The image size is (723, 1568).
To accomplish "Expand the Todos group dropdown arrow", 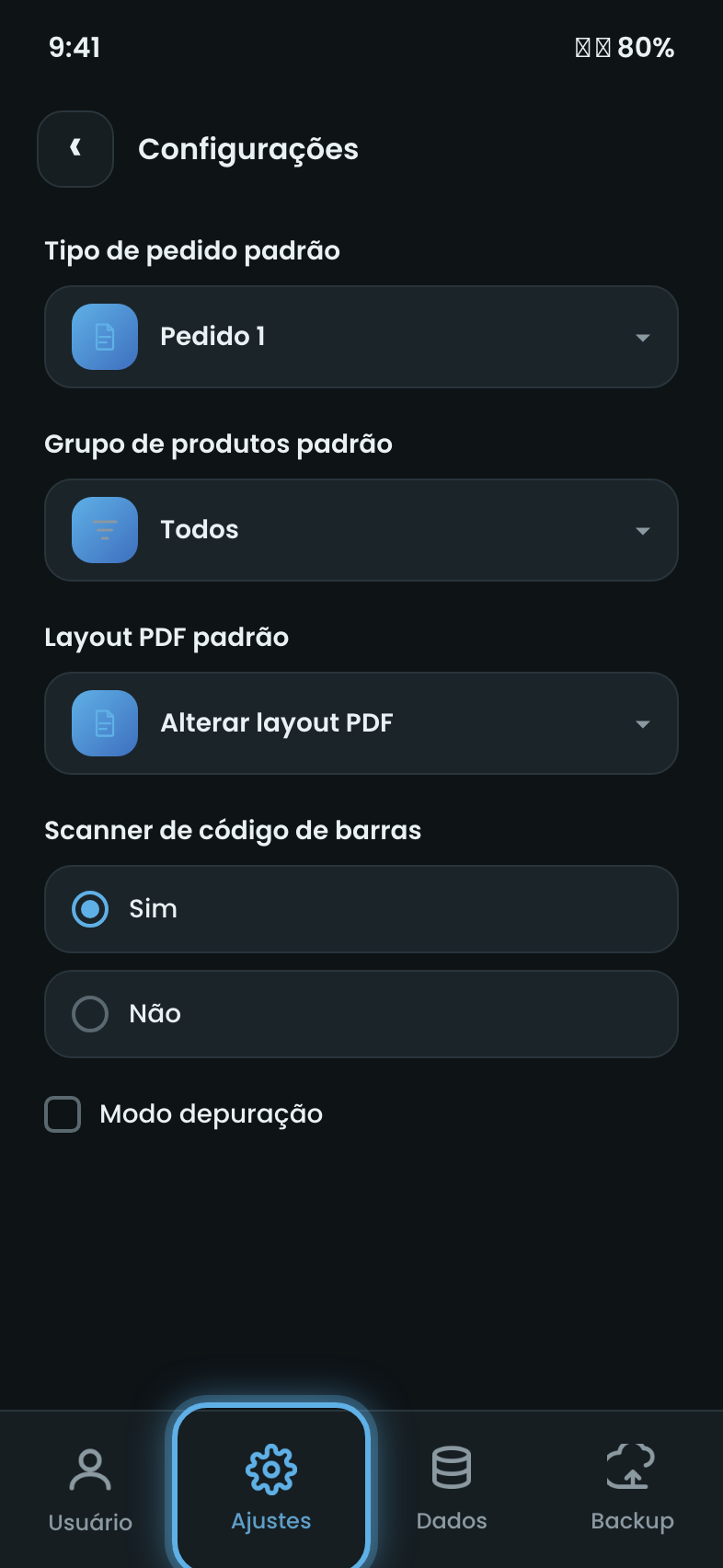I will click(643, 531).
